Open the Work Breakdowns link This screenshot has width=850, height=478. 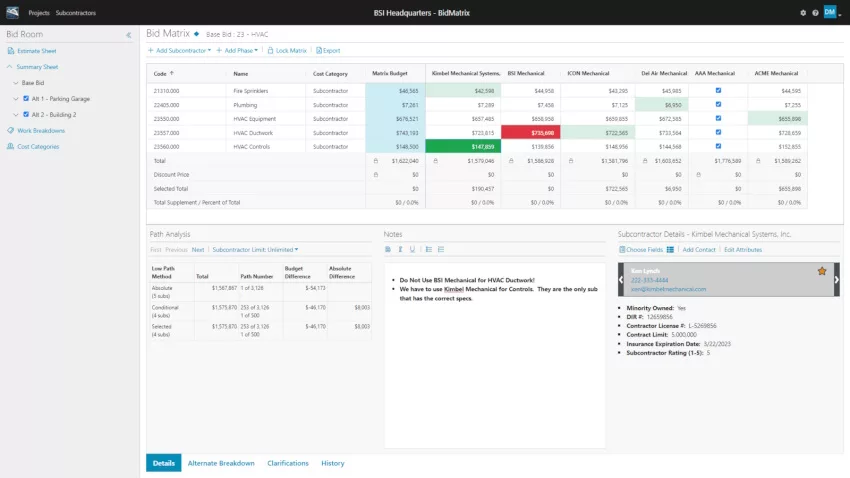[x=41, y=131]
